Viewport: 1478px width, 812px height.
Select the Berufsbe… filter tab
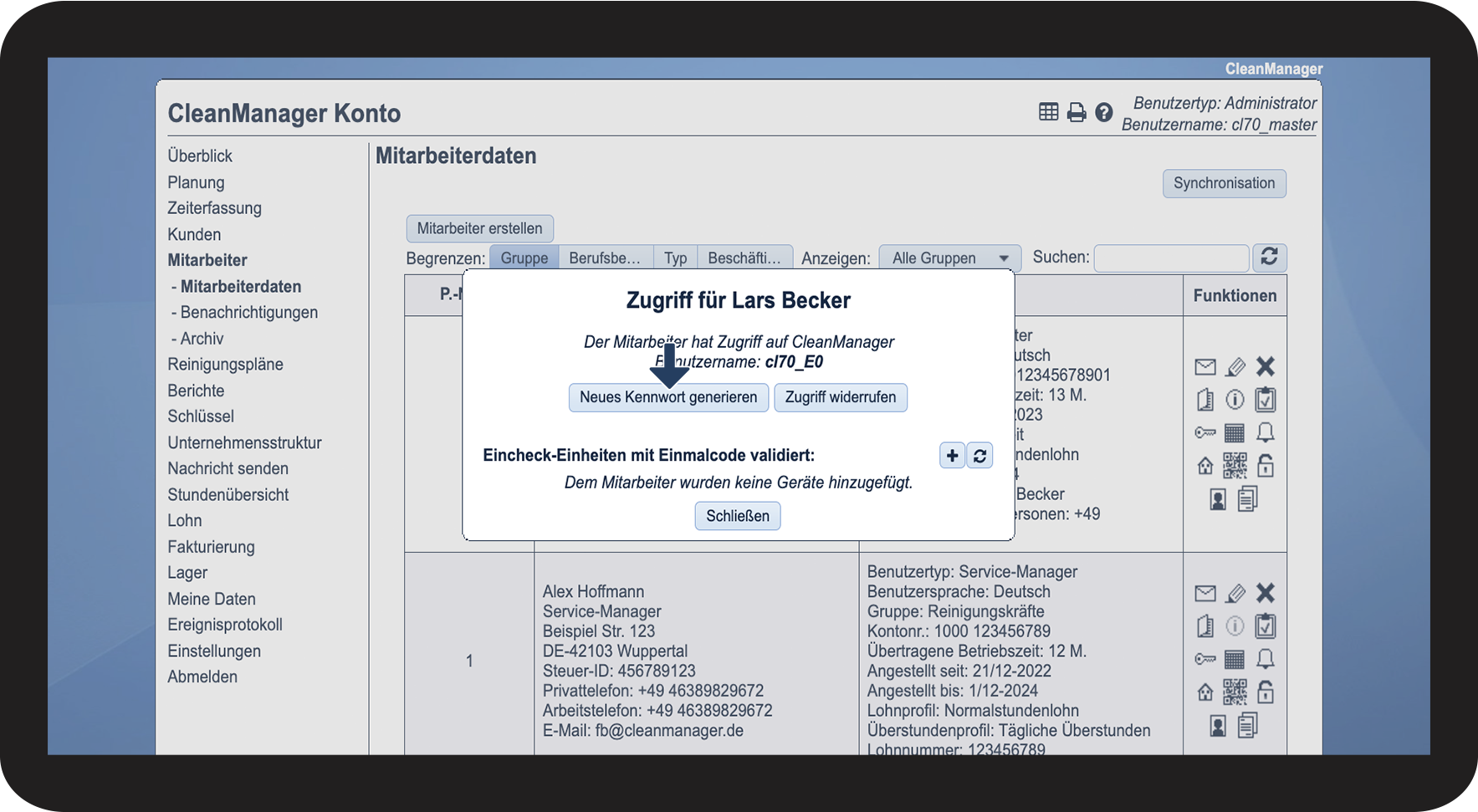(x=605, y=258)
